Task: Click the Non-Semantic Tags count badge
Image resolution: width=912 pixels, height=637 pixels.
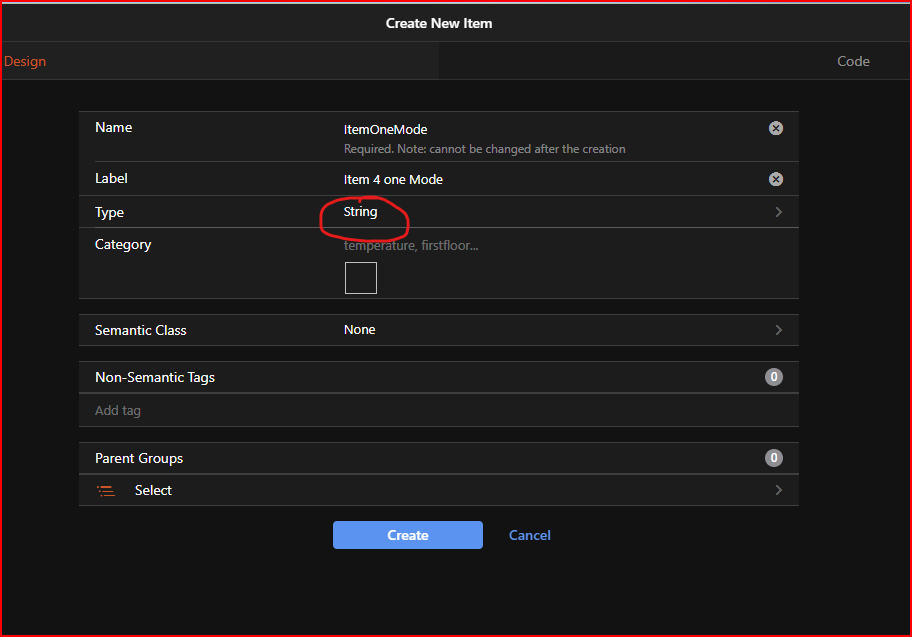Action: point(773,377)
